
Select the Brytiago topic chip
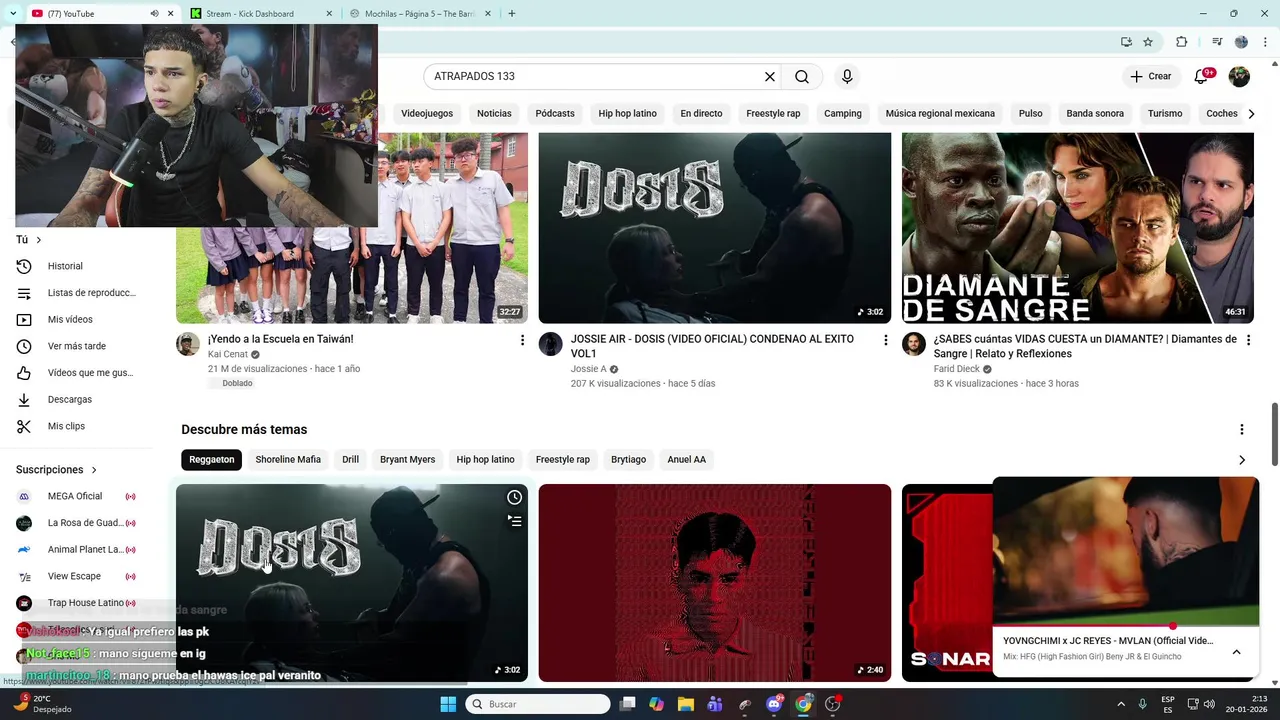point(628,460)
